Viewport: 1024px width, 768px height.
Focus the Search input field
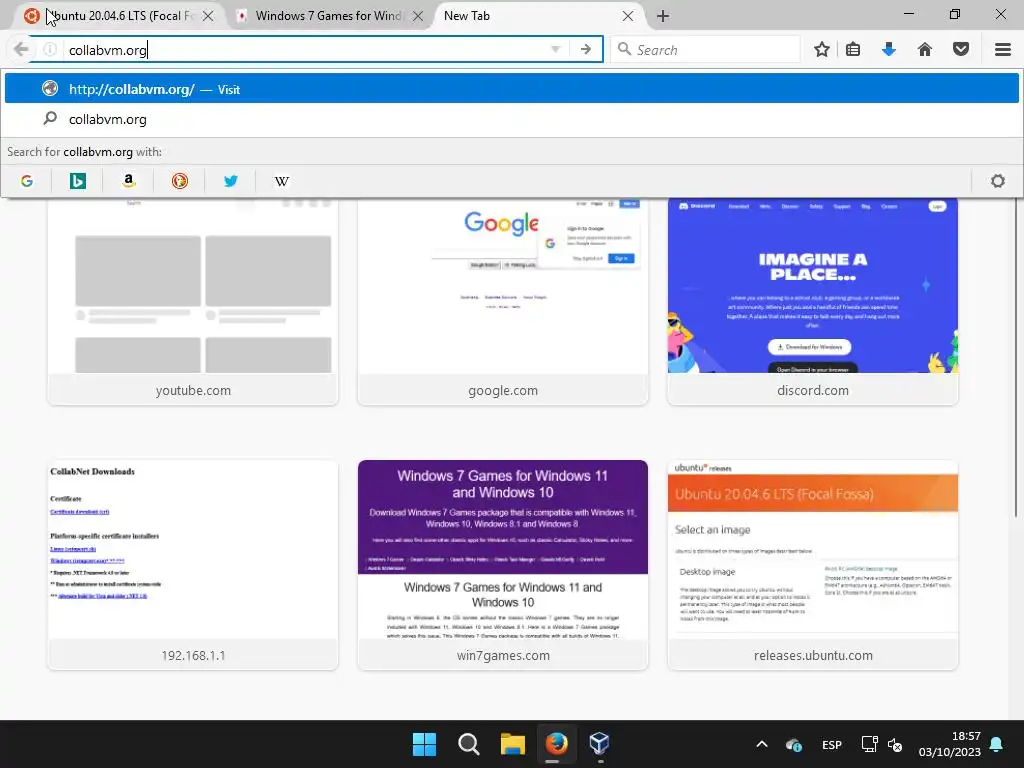pyautogui.click(x=705, y=50)
